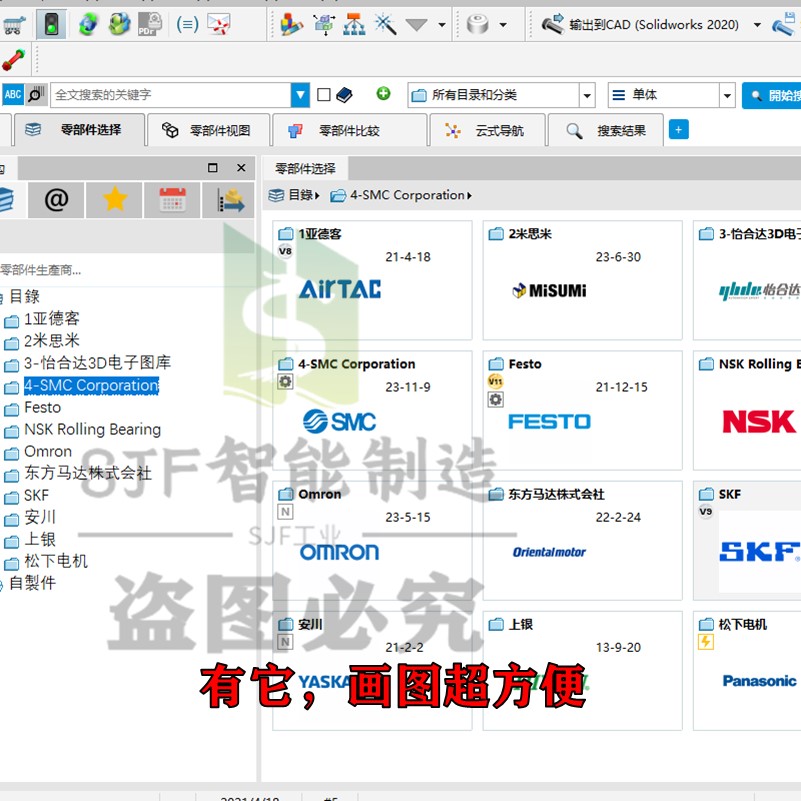Click the parentheses variables icon
Viewport: 801px width, 801px height.
point(187,24)
